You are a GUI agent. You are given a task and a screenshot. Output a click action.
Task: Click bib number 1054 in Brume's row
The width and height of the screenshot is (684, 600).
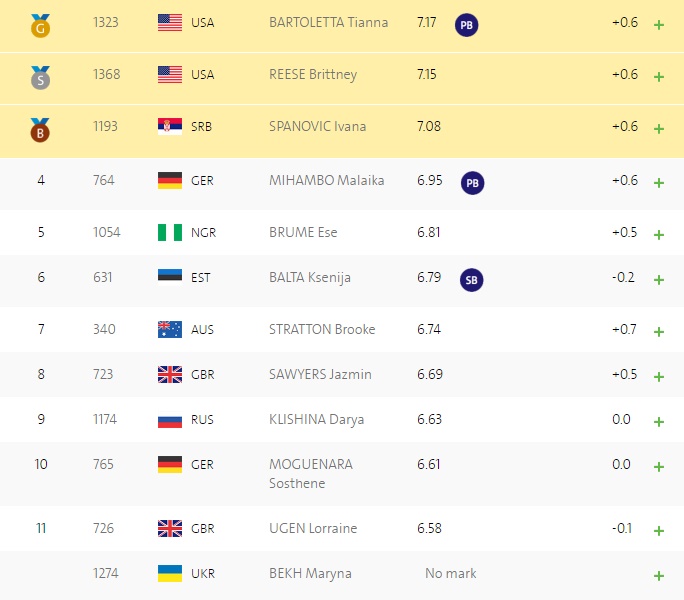point(106,232)
